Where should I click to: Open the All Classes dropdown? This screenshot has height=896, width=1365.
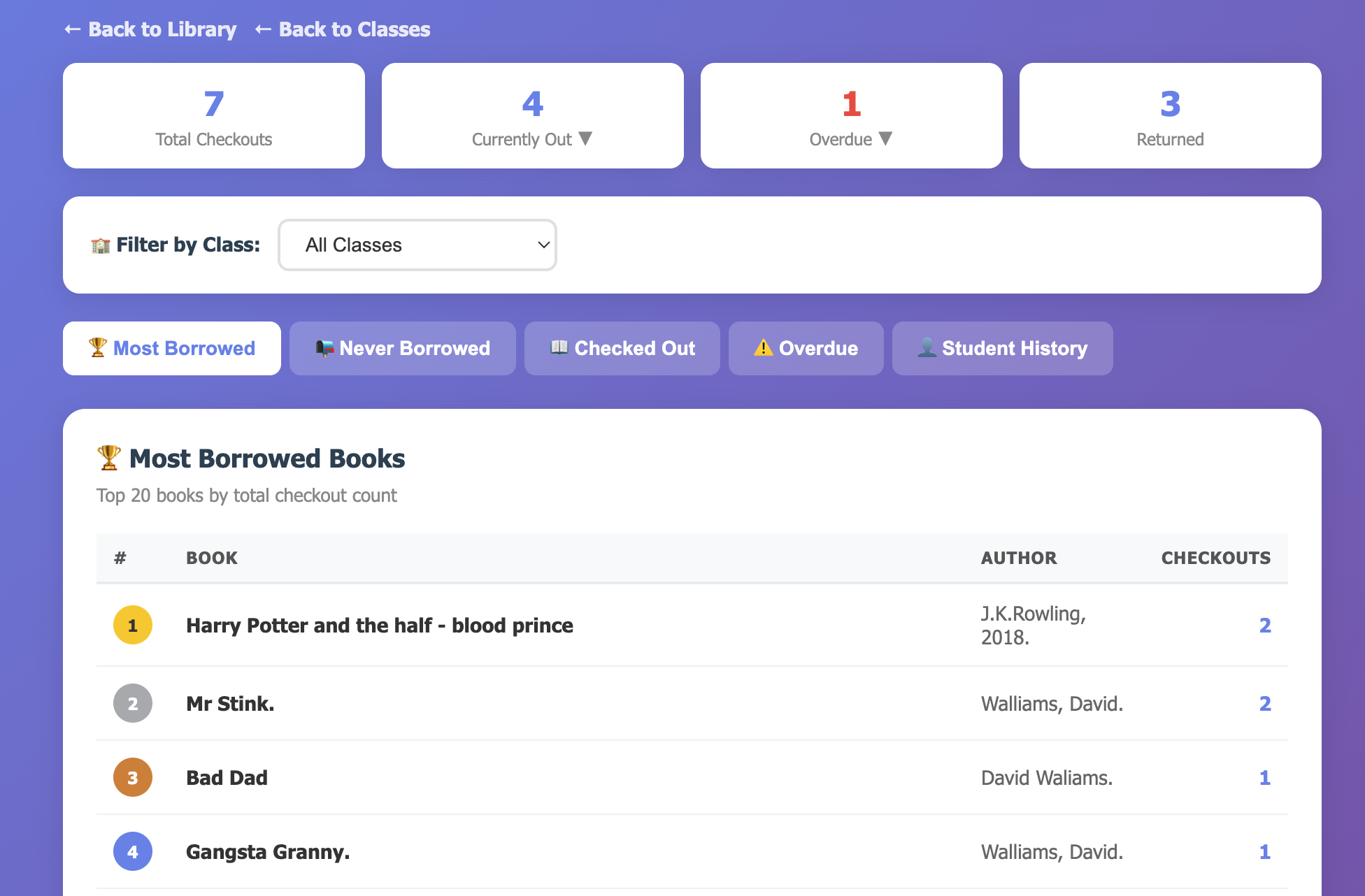pyautogui.click(x=417, y=245)
